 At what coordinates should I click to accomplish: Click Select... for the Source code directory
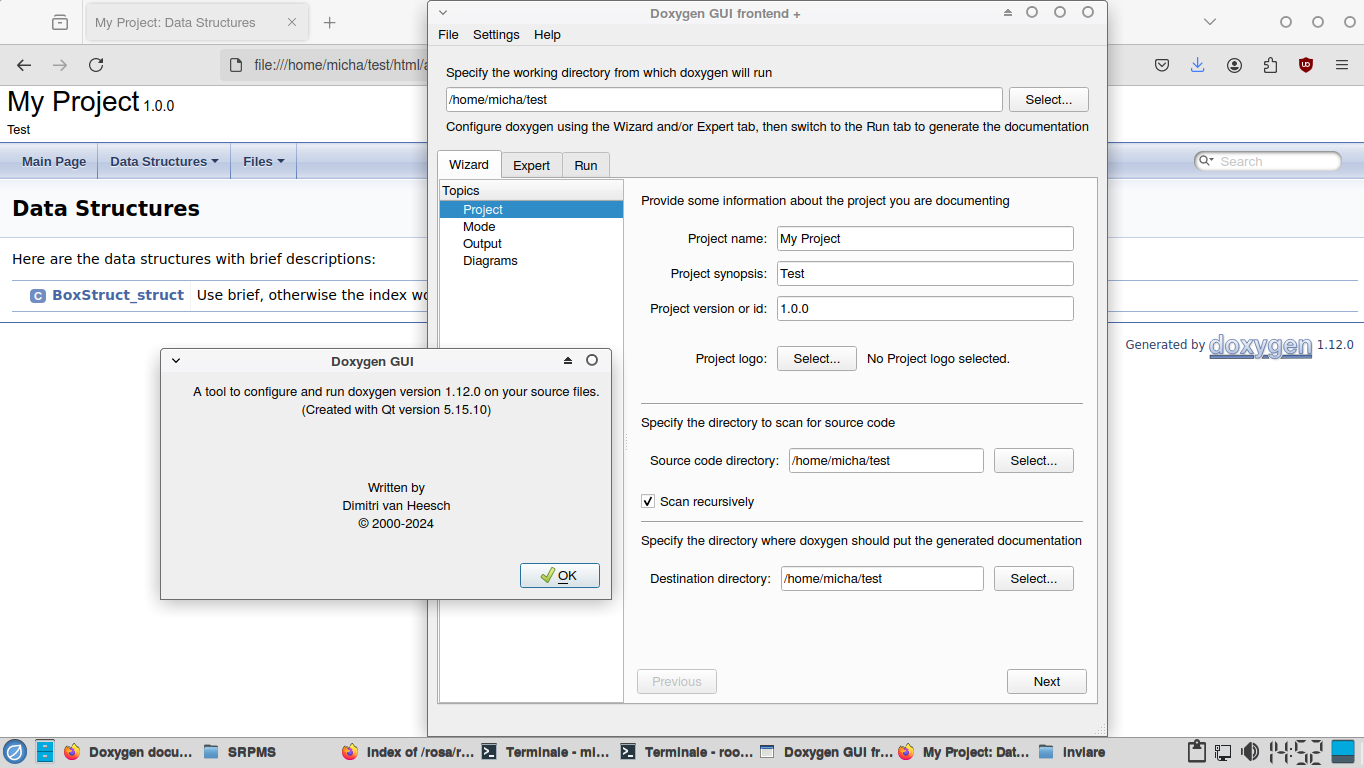pos(1034,461)
